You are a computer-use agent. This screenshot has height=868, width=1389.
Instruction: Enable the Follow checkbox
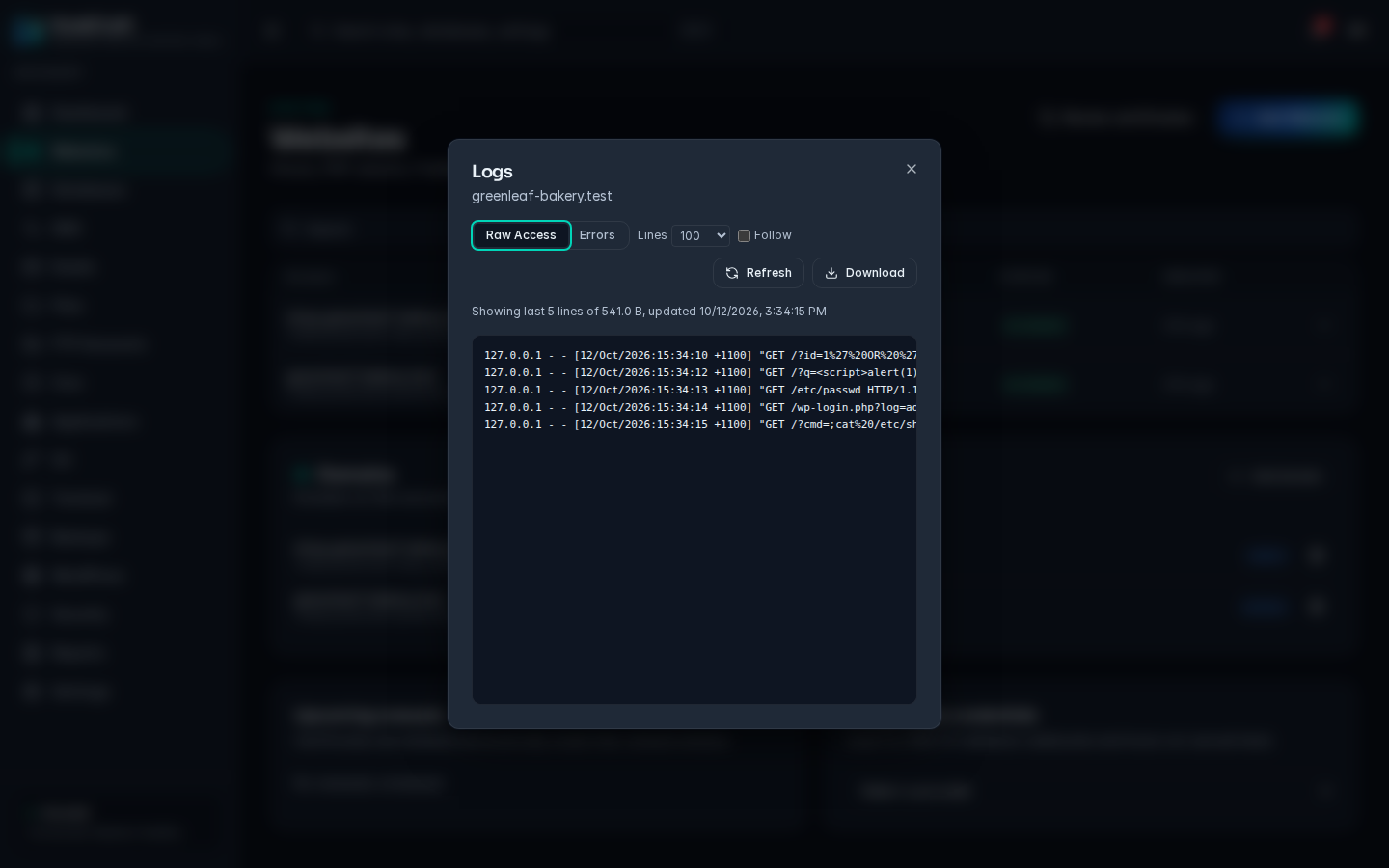pos(744,235)
